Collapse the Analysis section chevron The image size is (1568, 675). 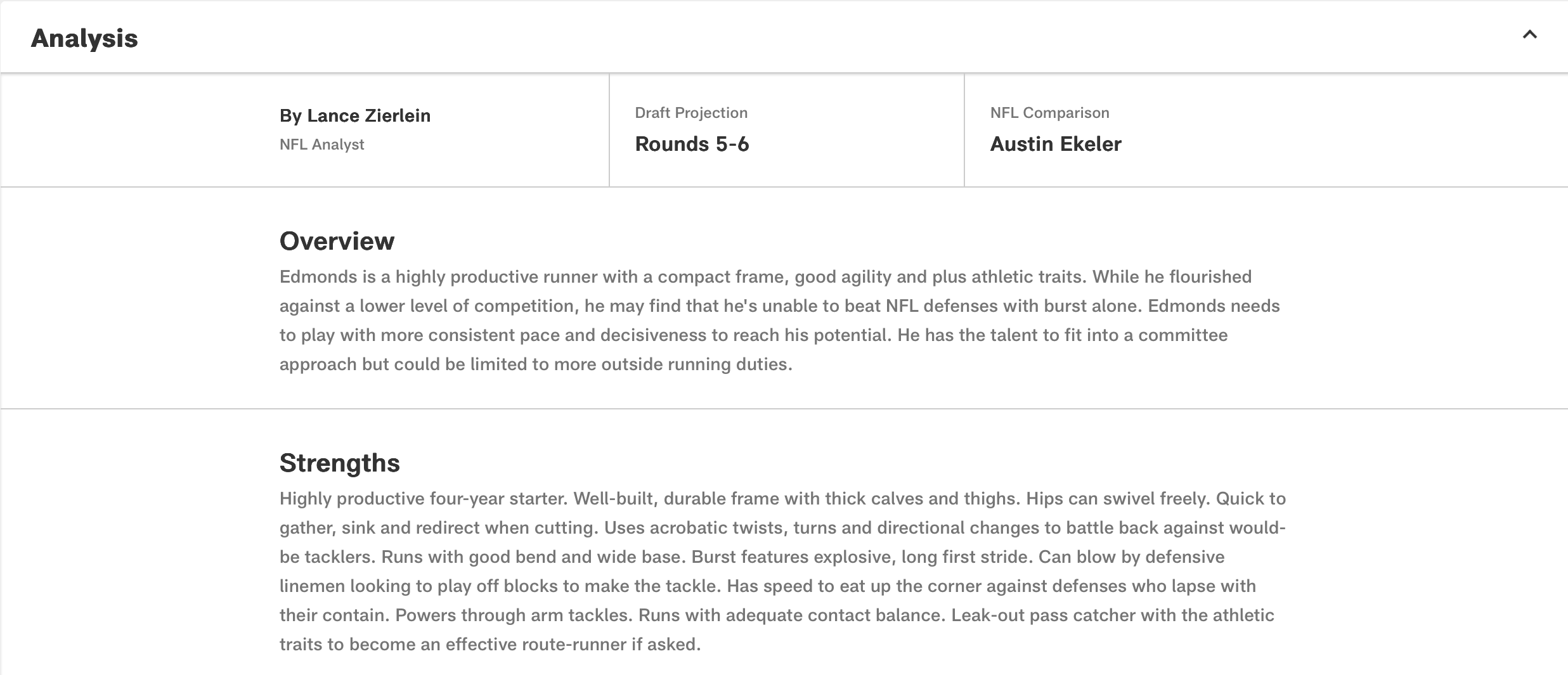click(x=1529, y=35)
